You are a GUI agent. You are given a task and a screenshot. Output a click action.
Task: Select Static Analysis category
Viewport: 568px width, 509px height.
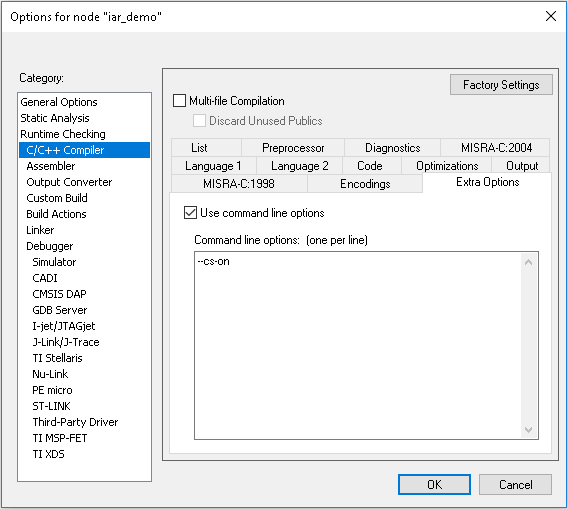pos(84,118)
